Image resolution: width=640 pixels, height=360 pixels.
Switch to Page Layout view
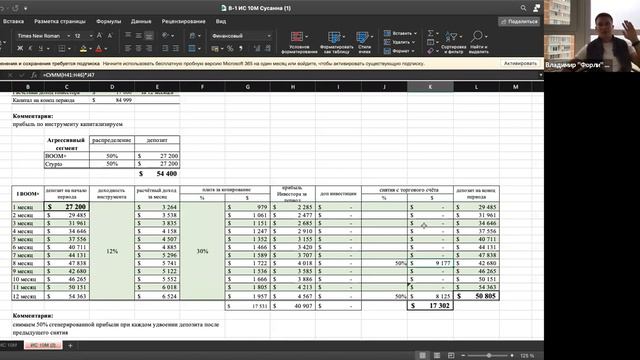(x=437, y=356)
